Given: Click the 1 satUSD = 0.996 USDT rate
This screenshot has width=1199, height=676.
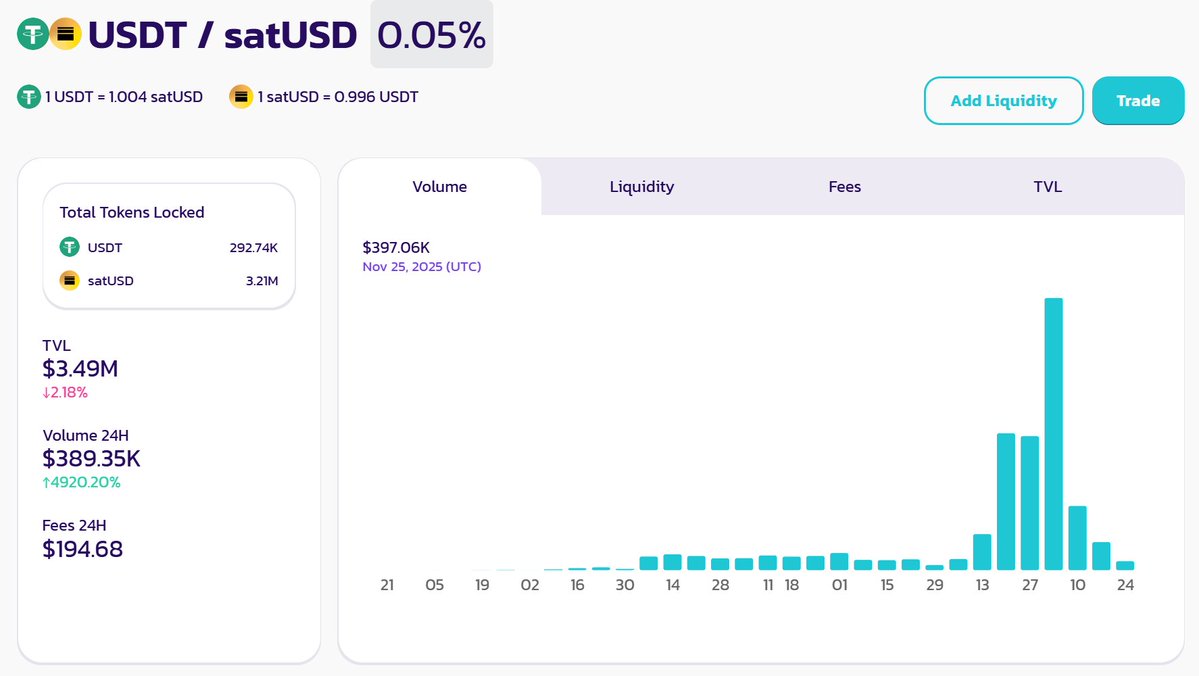Looking at the screenshot, I should pos(338,97).
